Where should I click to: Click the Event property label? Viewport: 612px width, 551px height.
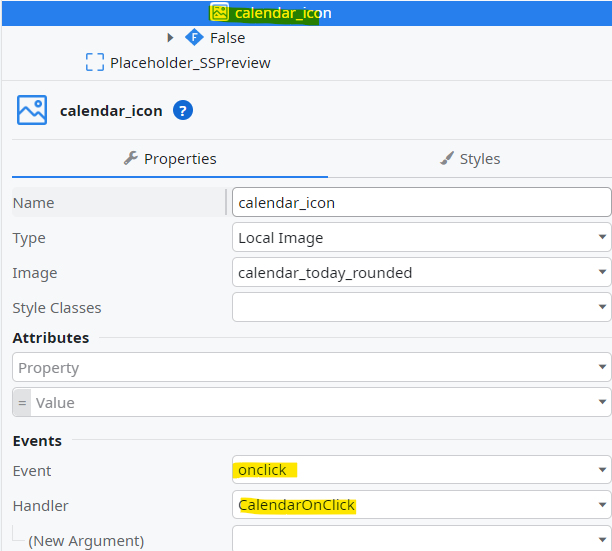[32, 471]
